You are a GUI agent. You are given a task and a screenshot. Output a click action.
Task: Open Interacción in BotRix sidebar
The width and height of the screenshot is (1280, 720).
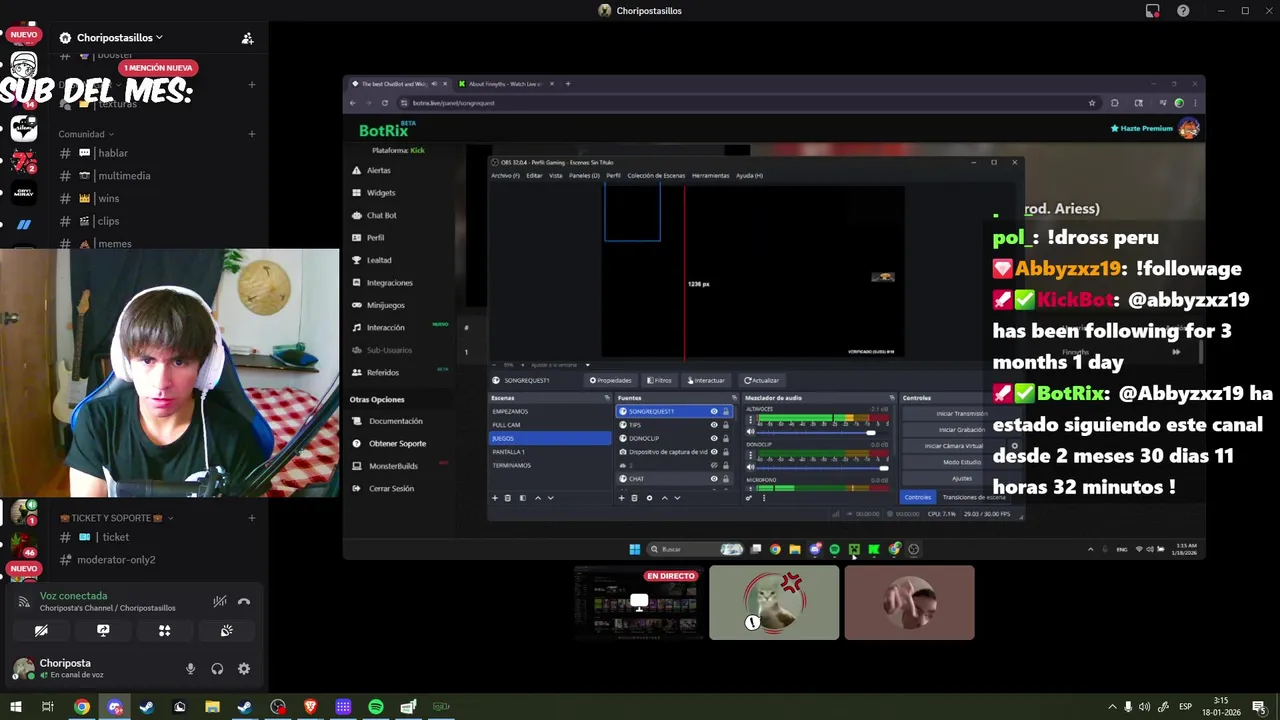tap(385, 327)
